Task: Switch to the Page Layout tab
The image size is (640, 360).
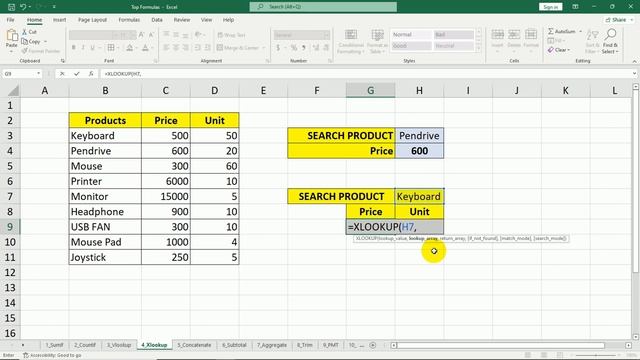Action: click(92, 20)
